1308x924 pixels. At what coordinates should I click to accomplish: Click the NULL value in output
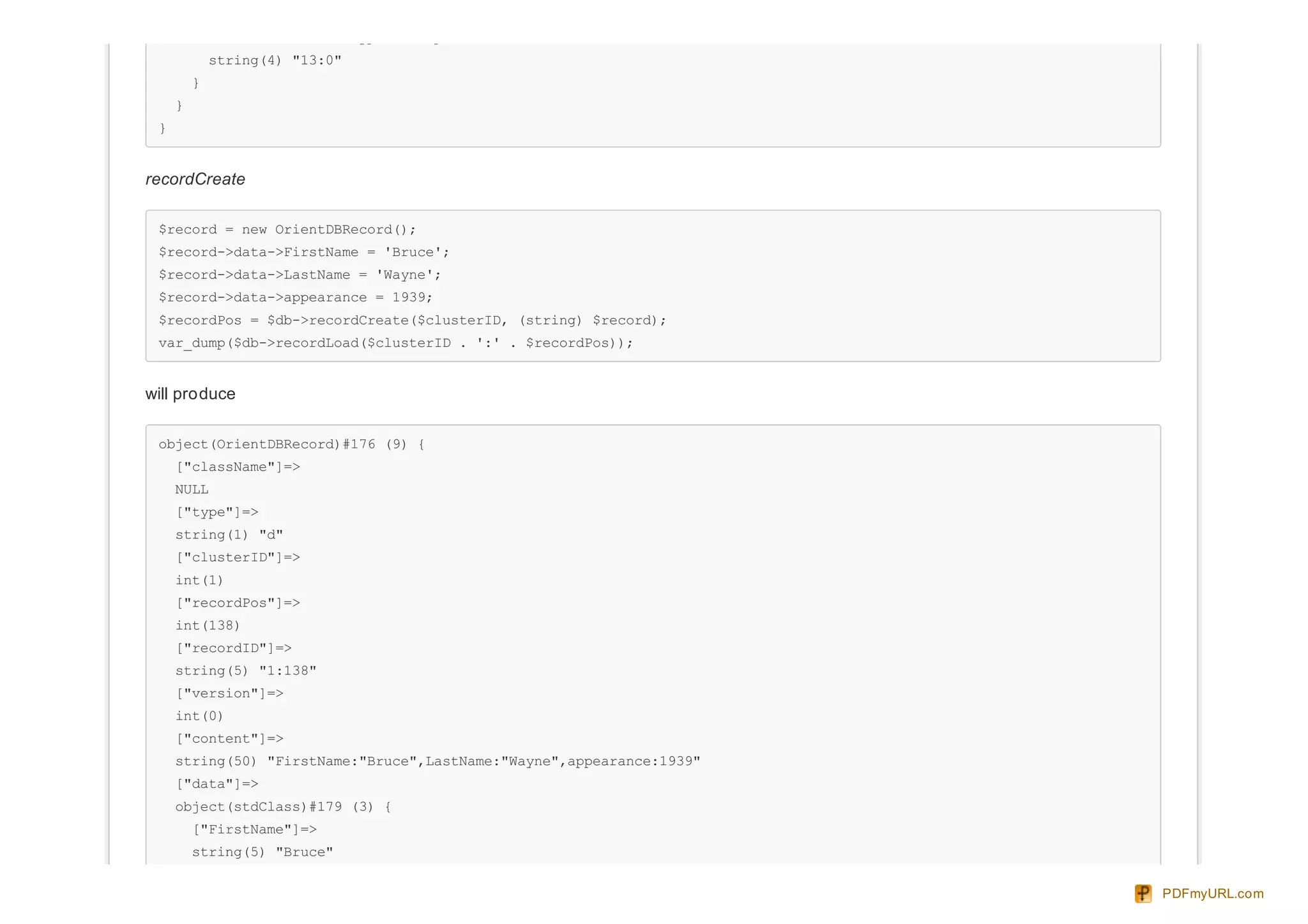point(192,490)
